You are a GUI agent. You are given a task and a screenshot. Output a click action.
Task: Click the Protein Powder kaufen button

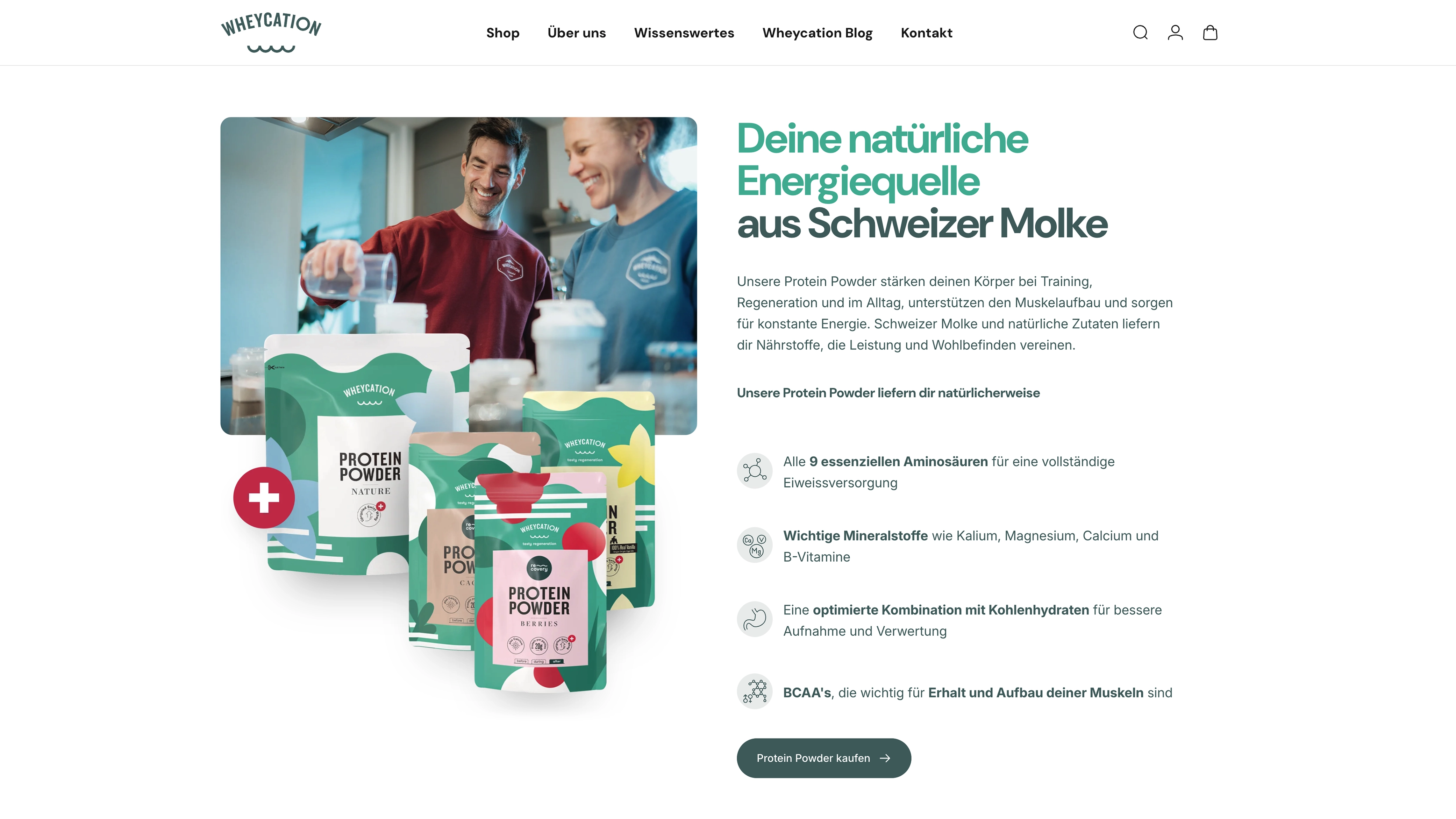[x=823, y=758]
